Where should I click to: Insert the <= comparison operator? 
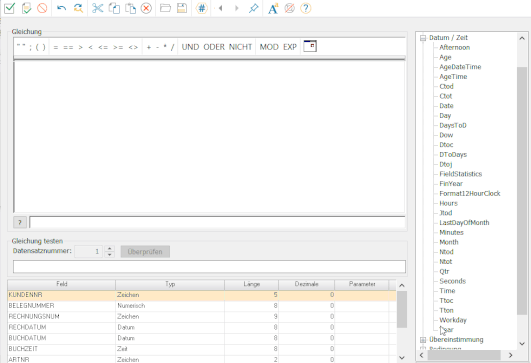tap(103, 47)
